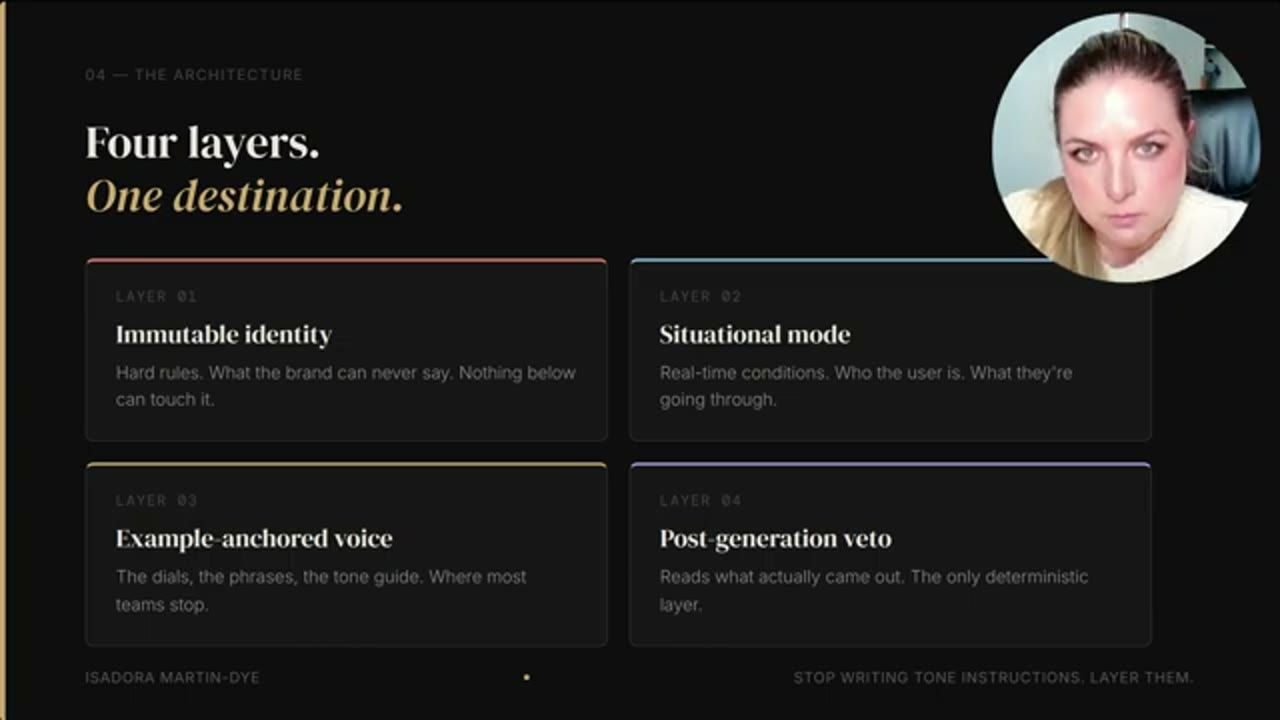Select the Immutable identity card

[x=346, y=350]
